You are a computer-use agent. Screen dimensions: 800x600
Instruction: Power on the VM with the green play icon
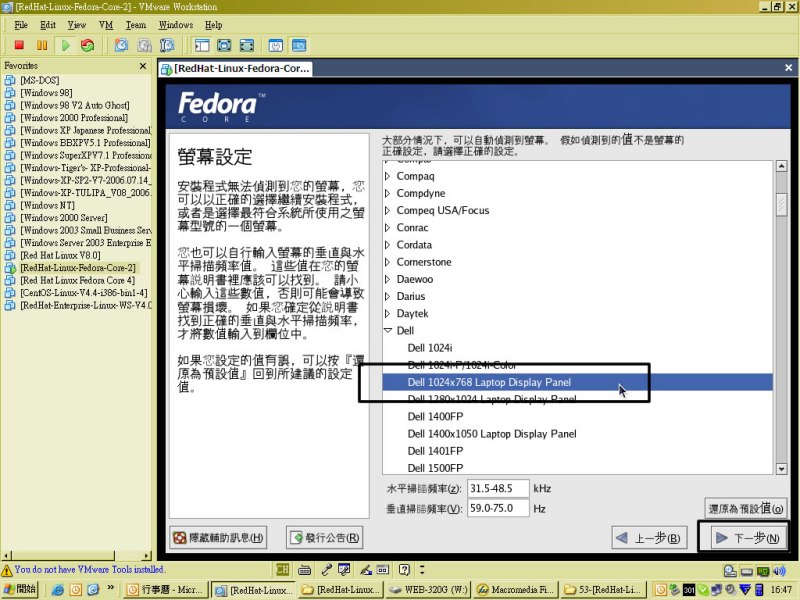point(65,45)
